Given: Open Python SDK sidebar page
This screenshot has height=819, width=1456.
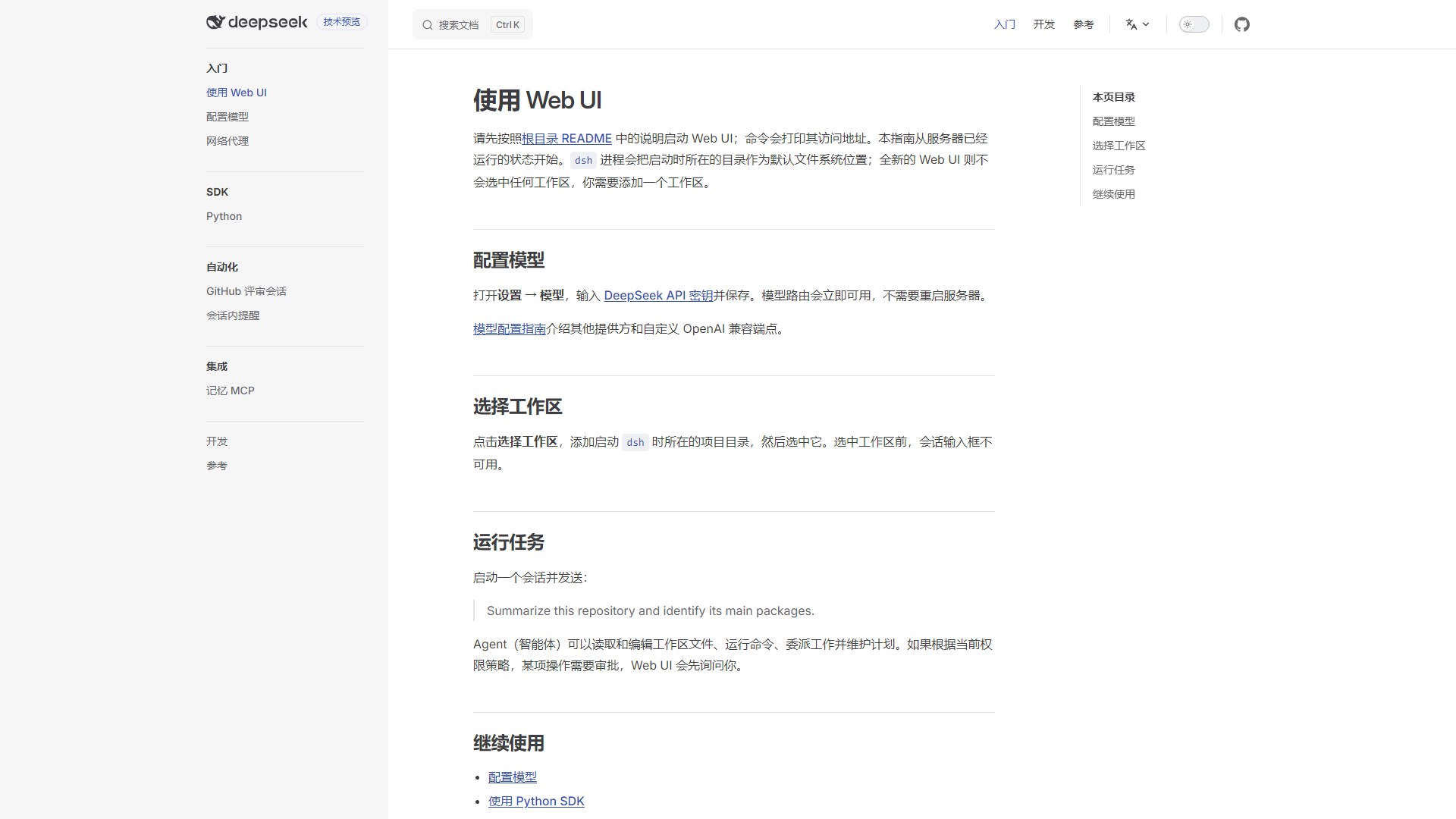Looking at the screenshot, I should pos(224,216).
